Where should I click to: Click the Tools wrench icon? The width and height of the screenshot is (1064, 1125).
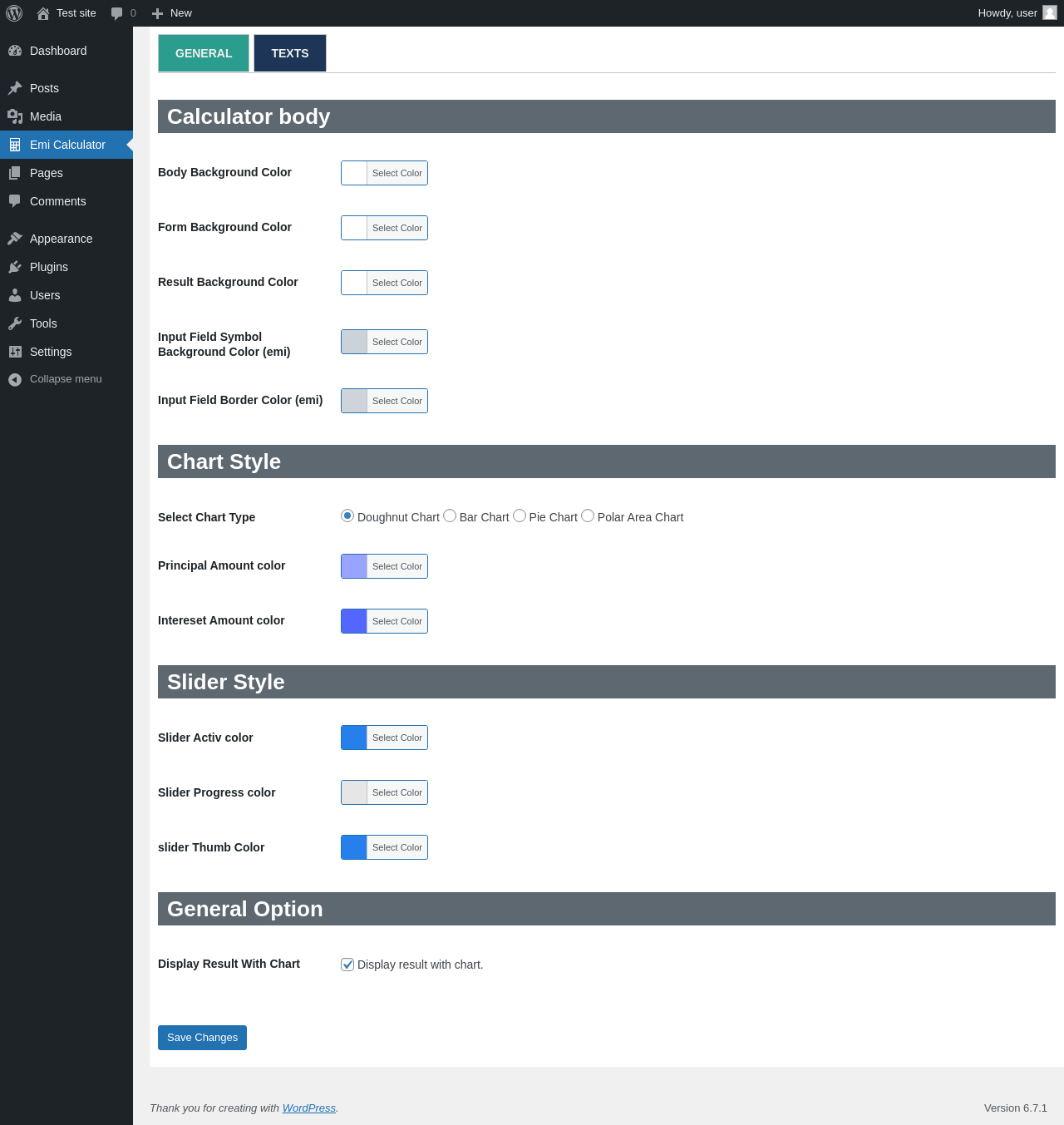pos(15,323)
